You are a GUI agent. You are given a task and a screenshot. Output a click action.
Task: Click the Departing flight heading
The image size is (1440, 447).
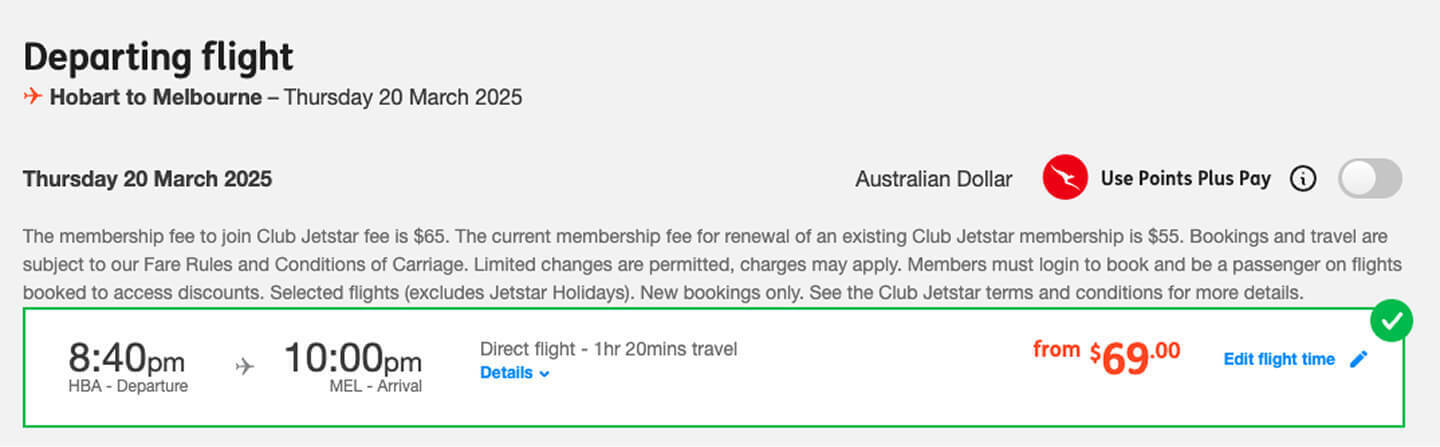[x=158, y=57]
